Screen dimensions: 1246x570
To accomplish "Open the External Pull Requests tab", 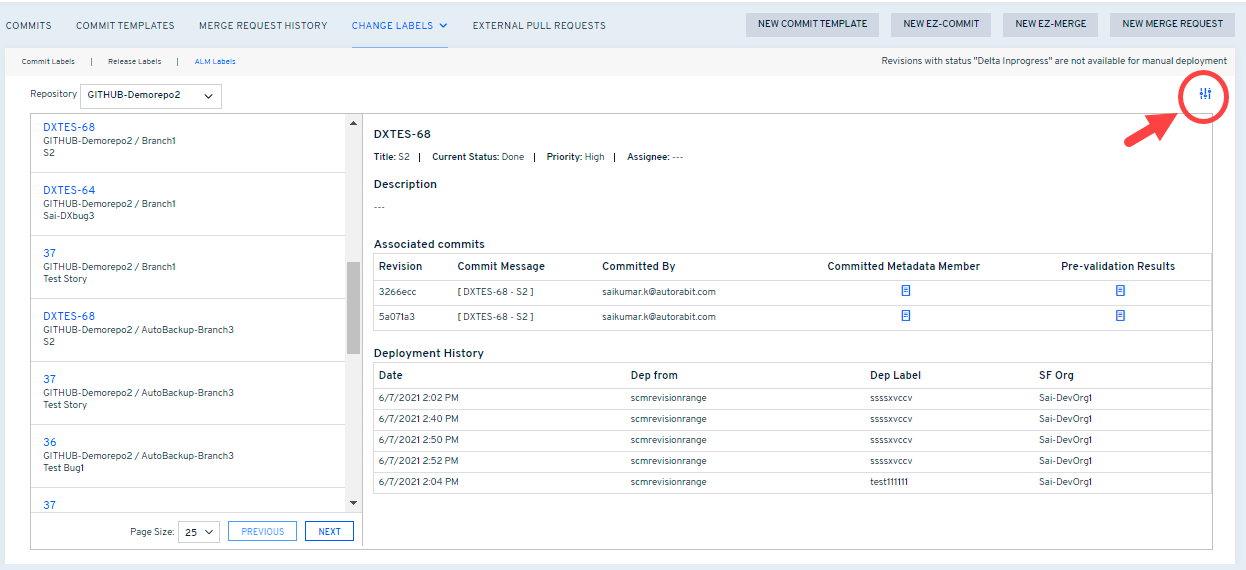I will pos(539,25).
